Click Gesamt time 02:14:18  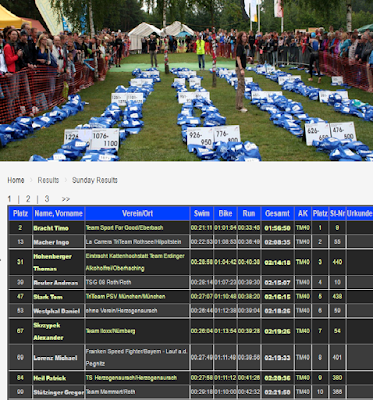point(277,263)
